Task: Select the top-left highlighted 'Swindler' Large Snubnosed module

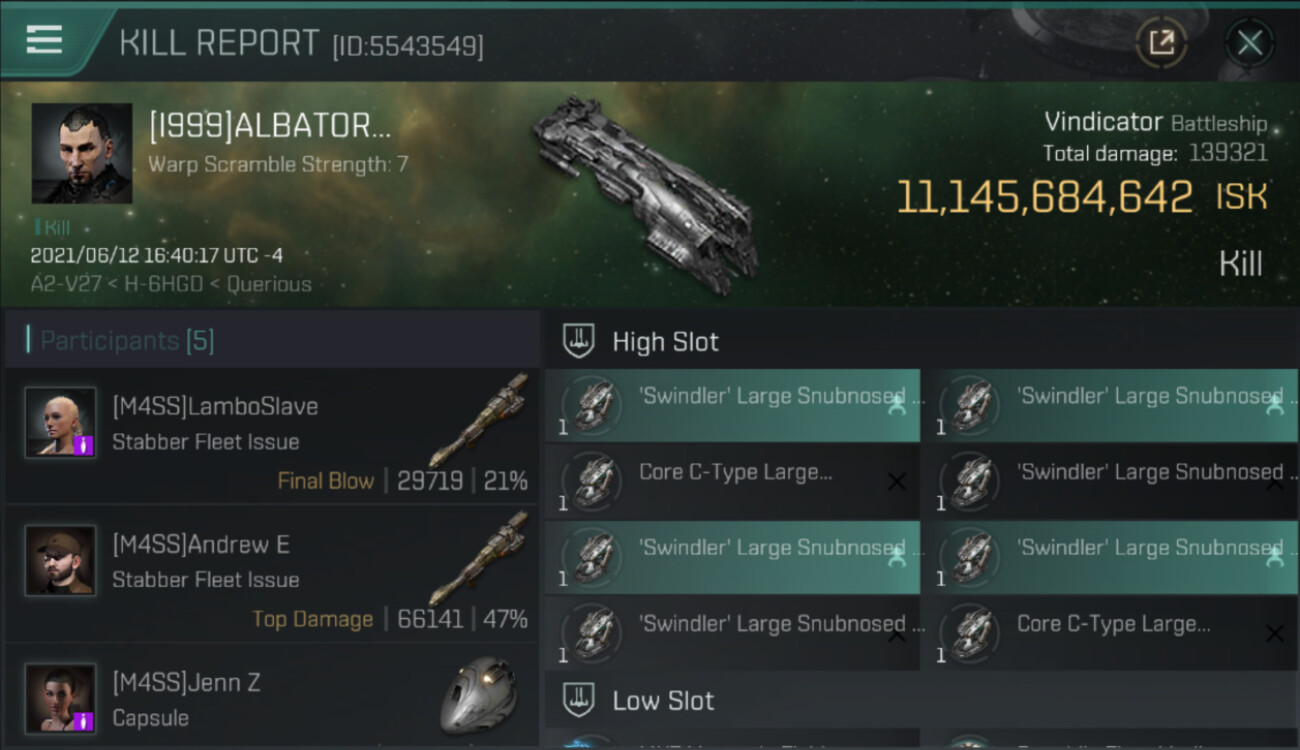Action: pos(732,405)
